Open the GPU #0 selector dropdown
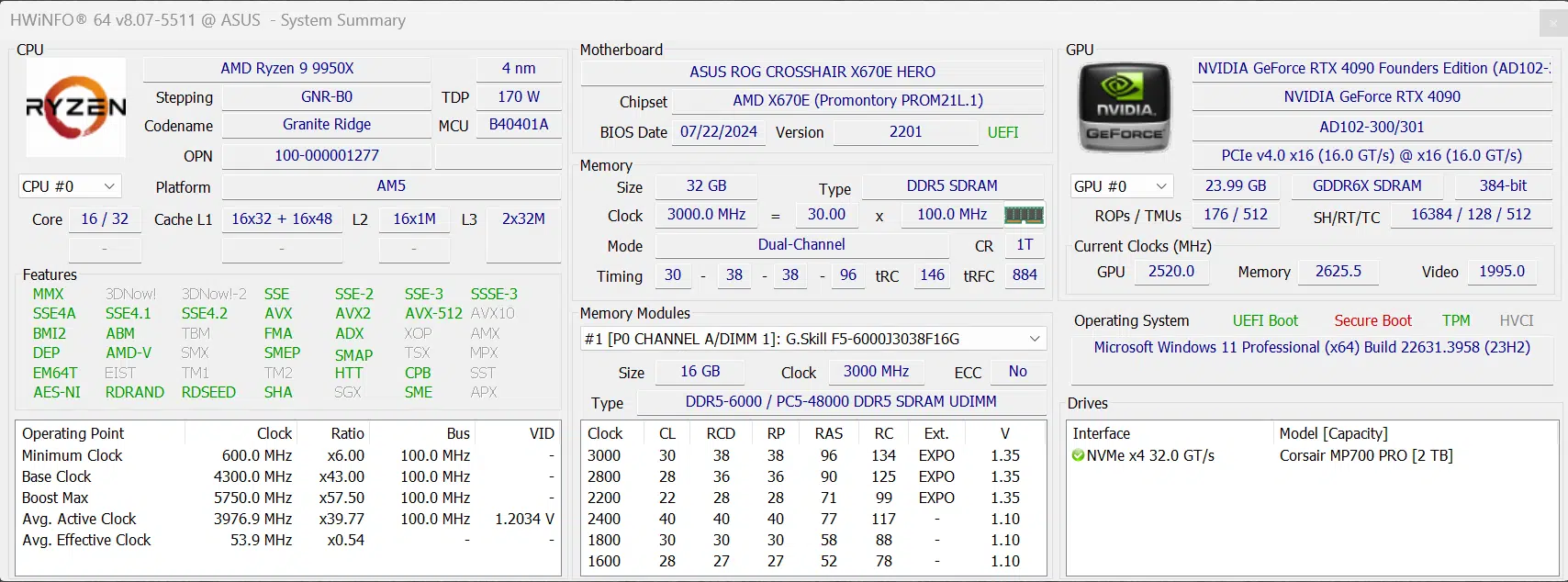The height and width of the screenshot is (582, 1568). click(1121, 186)
